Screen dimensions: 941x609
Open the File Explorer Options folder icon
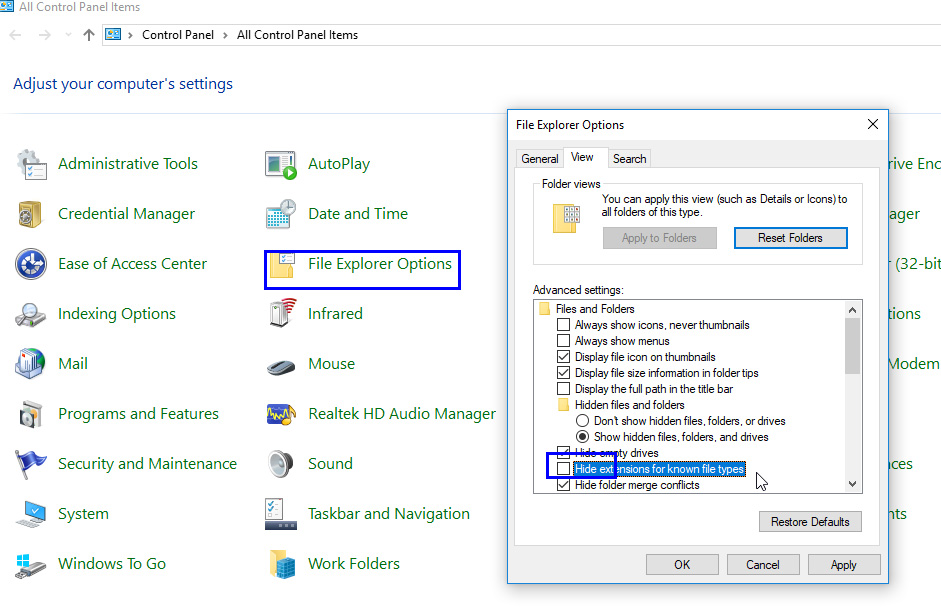pos(281,265)
